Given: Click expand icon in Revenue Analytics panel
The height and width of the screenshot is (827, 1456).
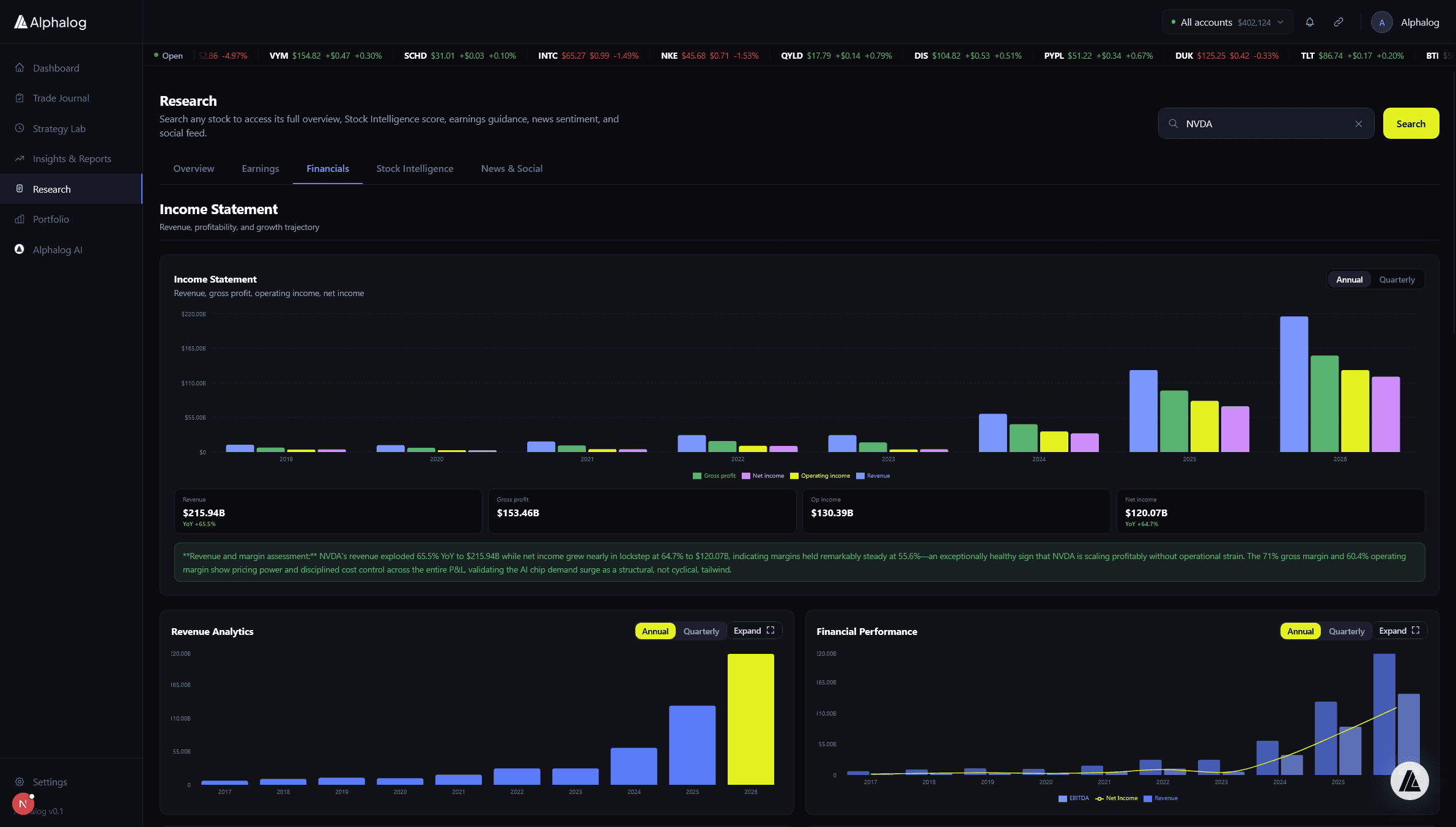Looking at the screenshot, I should click(770, 631).
